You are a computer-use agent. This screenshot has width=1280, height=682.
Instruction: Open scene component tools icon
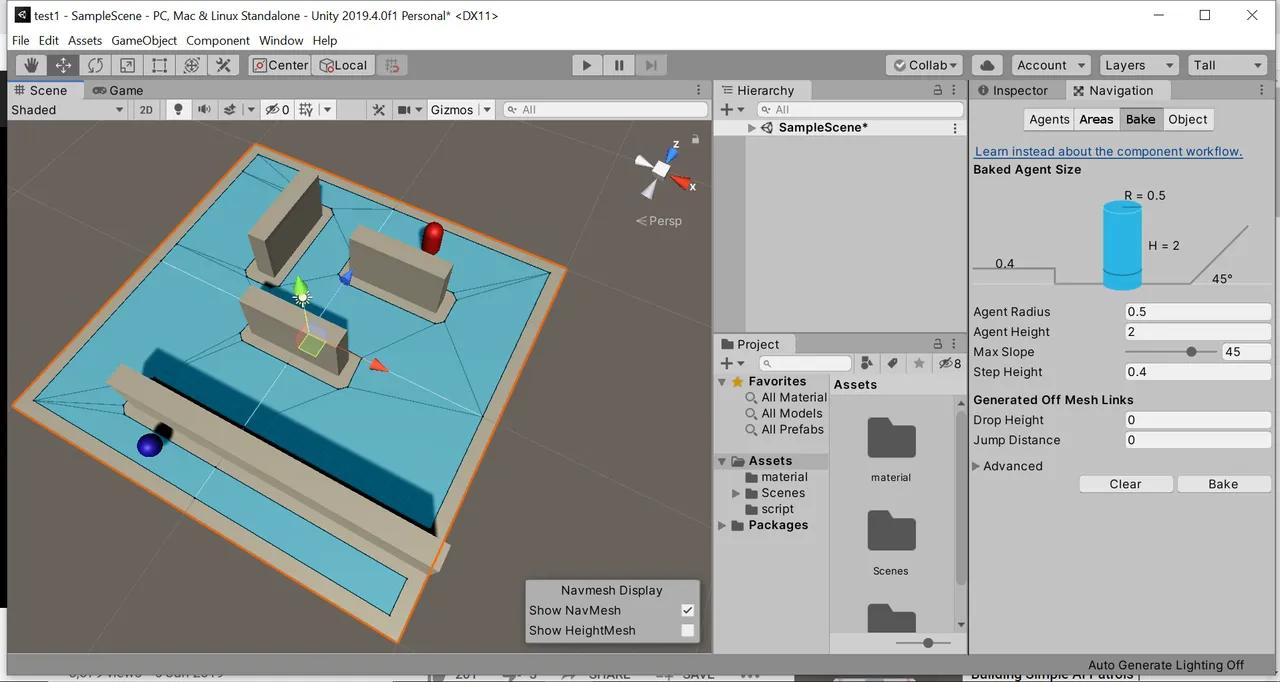coord(378,110)
